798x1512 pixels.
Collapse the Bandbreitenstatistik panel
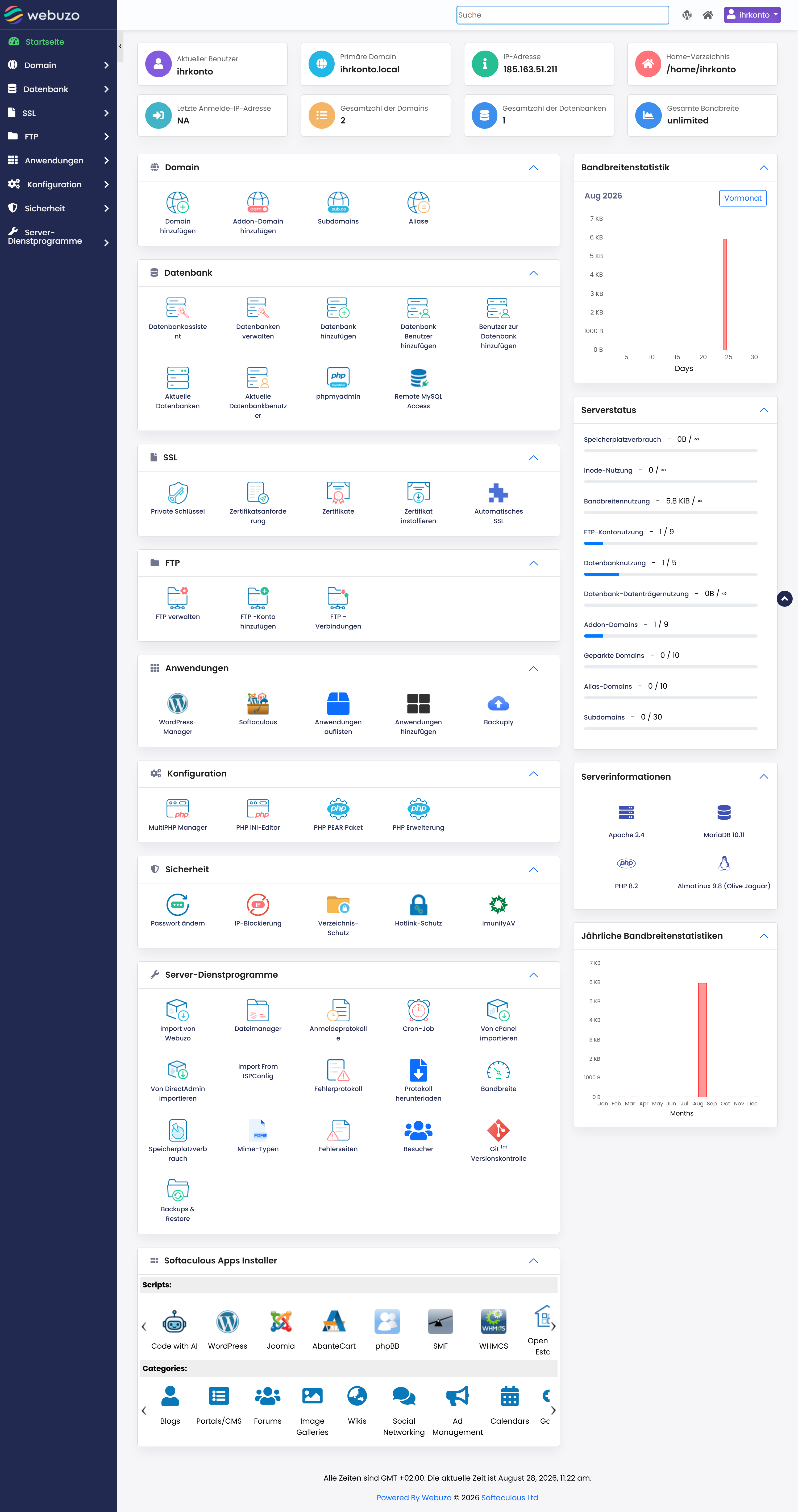click(763, 168)
